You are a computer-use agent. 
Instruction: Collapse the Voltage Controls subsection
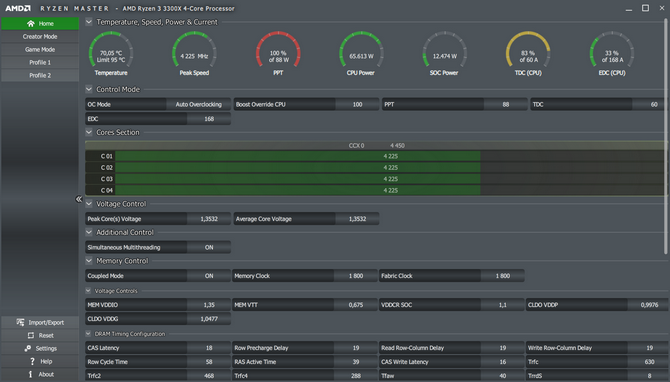pos(88,291)
